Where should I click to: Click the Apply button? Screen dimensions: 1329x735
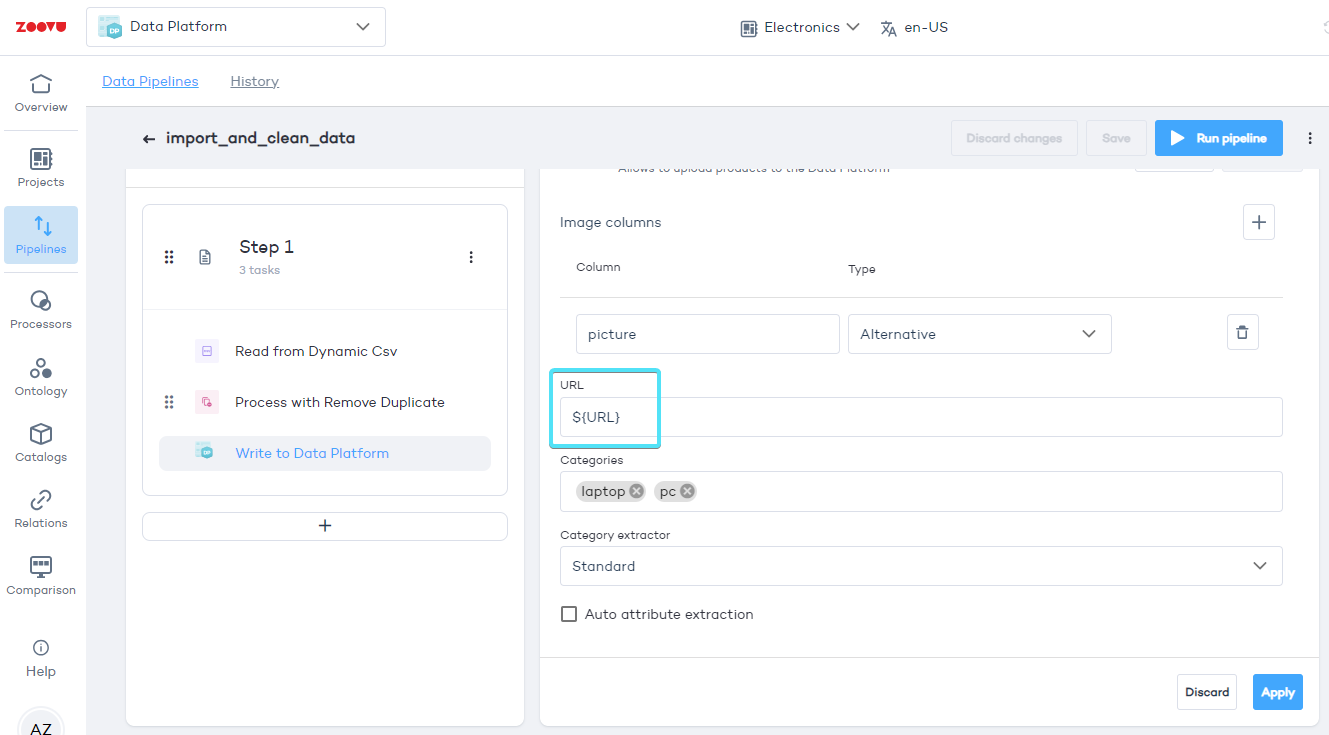1277,692
